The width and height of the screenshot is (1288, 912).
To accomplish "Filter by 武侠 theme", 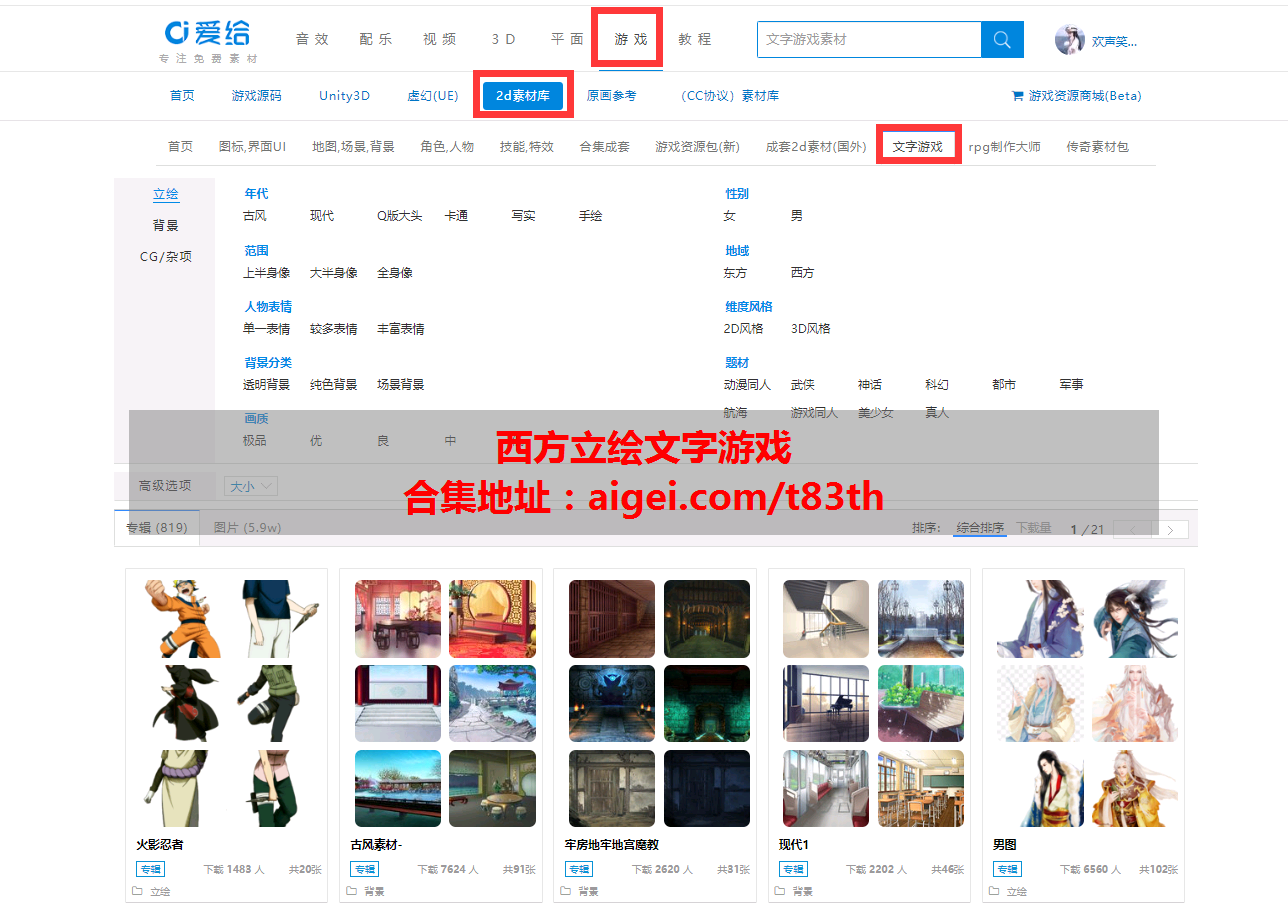I will (803, 384).
